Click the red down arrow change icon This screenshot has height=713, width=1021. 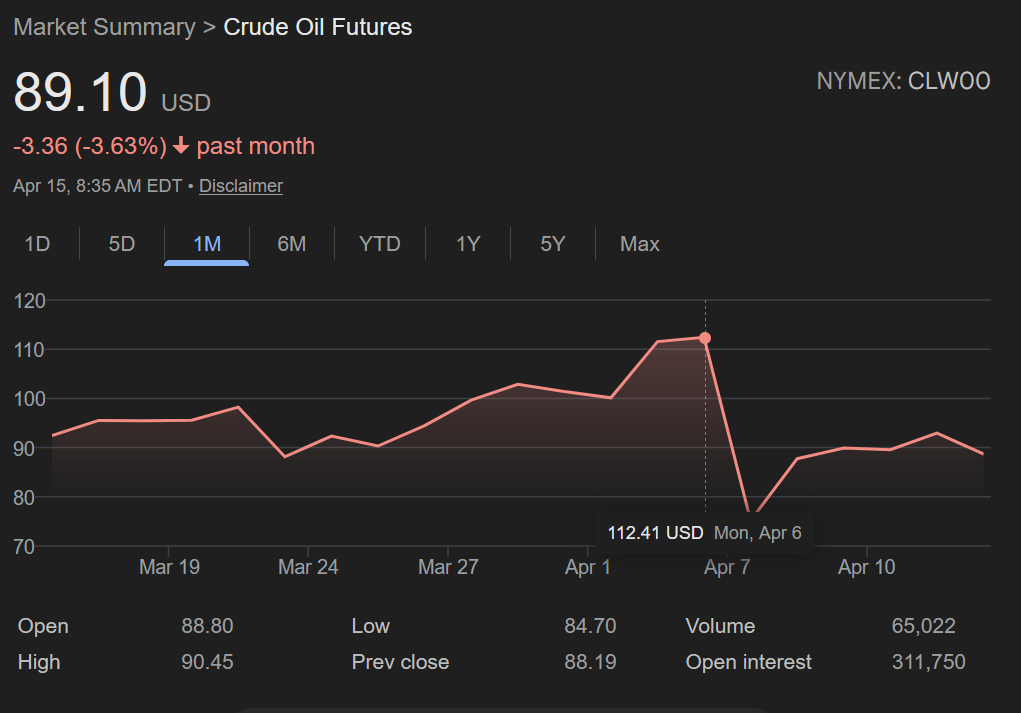[x=181, y=147]
